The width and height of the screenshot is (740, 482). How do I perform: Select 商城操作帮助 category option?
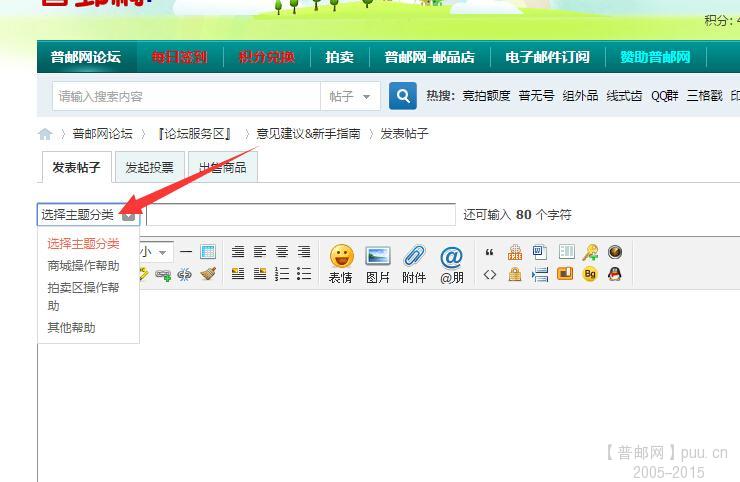(83, 266)
